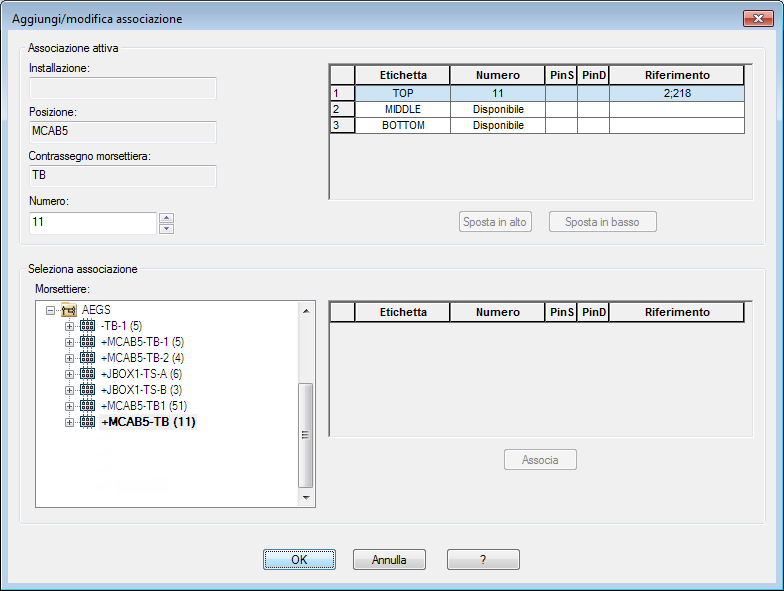Click the Installazione field
Screen dimensions: 784x591
[123, 88]
